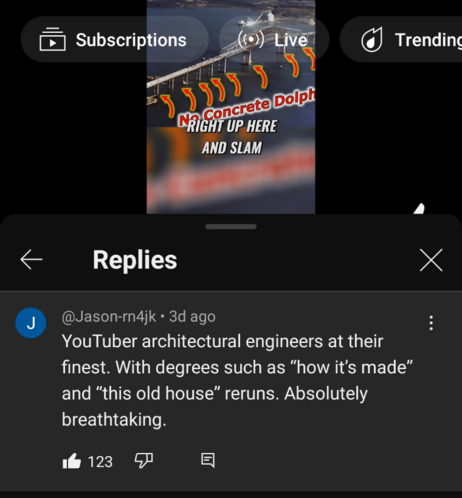The height and width of the screenshot is (498, 462).
Task: Click the Live broadcast signal icon
Action: pos(251,40)
